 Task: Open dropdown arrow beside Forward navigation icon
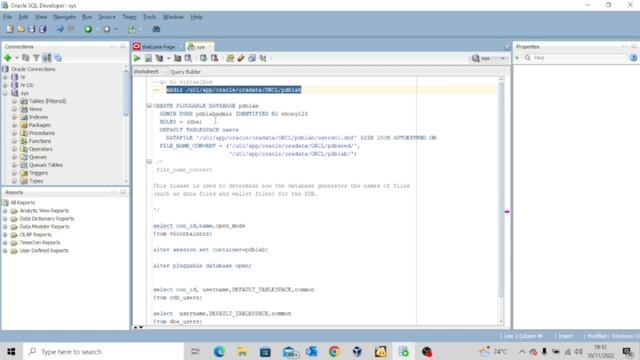(x=116, y=29)
